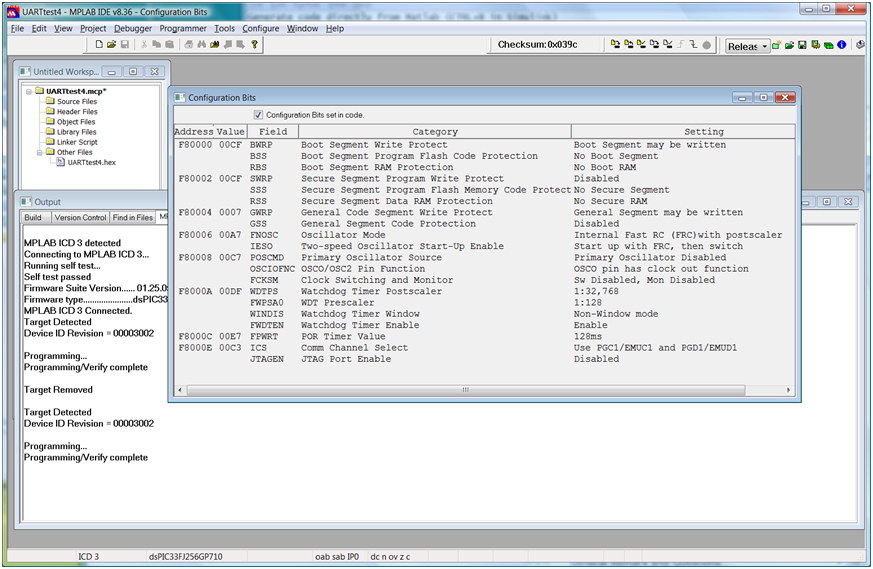This screenshot has width=873, height=569.
Task: Click the gray circle icon after the reset icons
Action: click(x=707, y=45)
